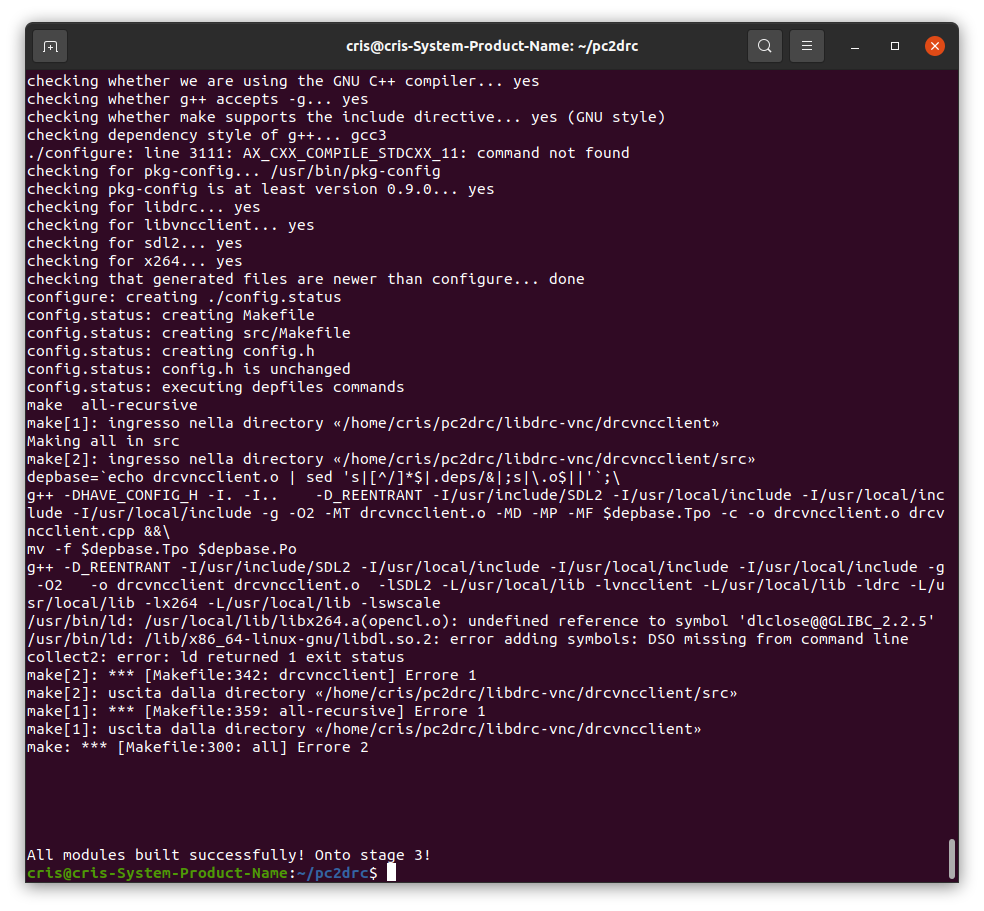Click 'make[2]: uscita dalla directory' line

click(382, 693)
